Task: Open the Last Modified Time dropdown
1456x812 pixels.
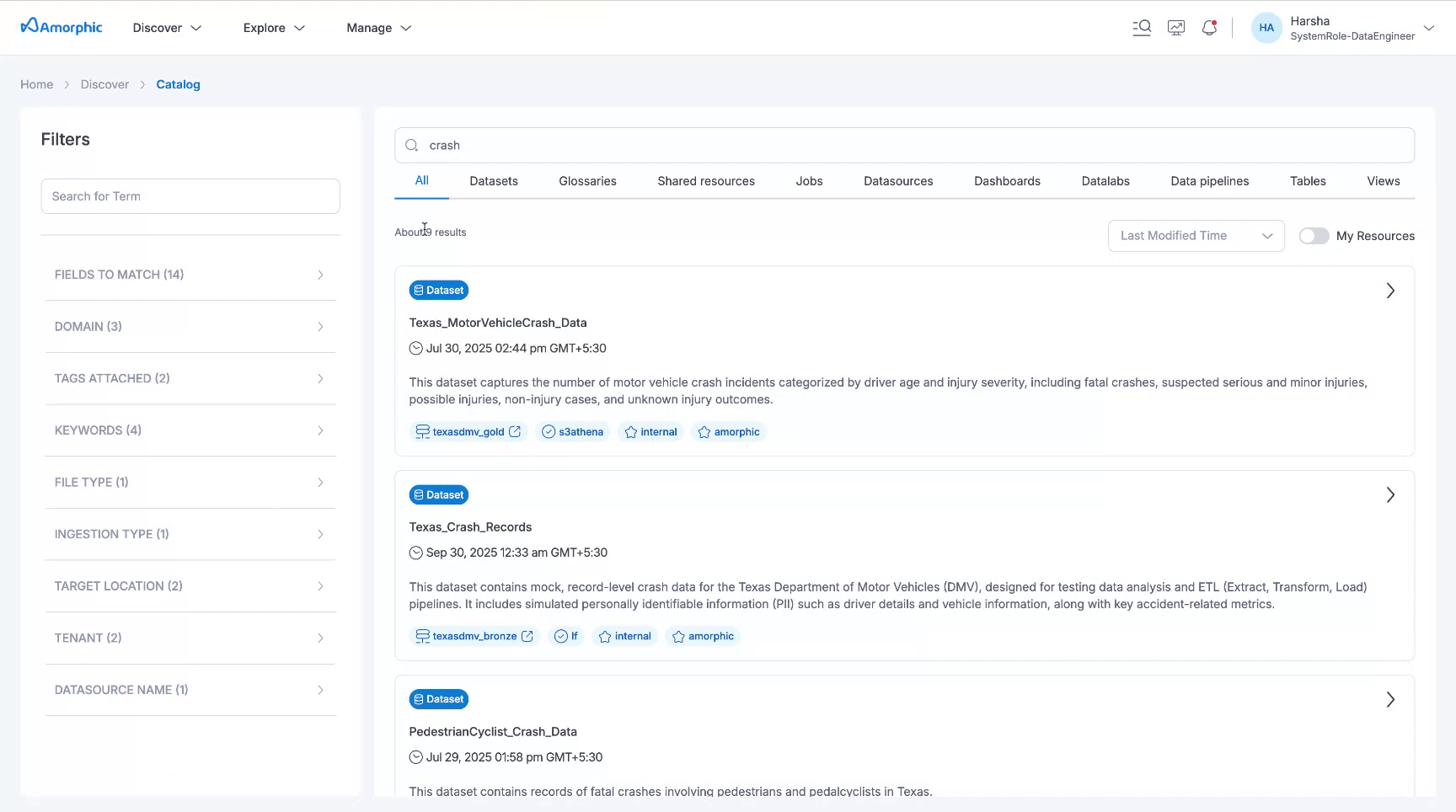Action: (x=1196, y=236)
